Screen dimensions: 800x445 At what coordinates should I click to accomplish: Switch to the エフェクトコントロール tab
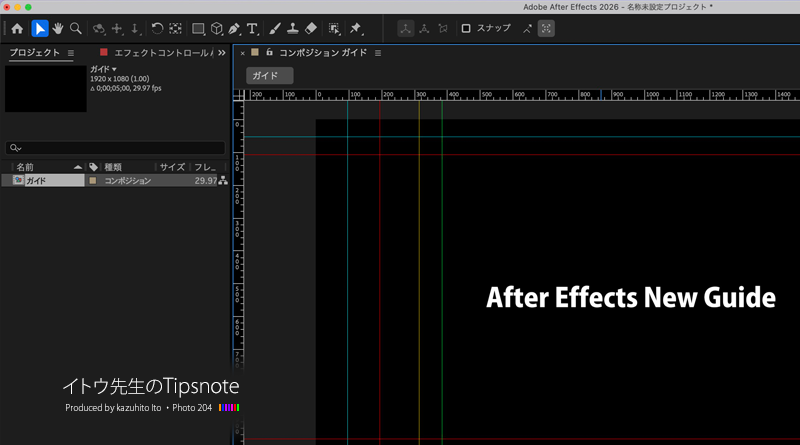(x=164, y=53)
